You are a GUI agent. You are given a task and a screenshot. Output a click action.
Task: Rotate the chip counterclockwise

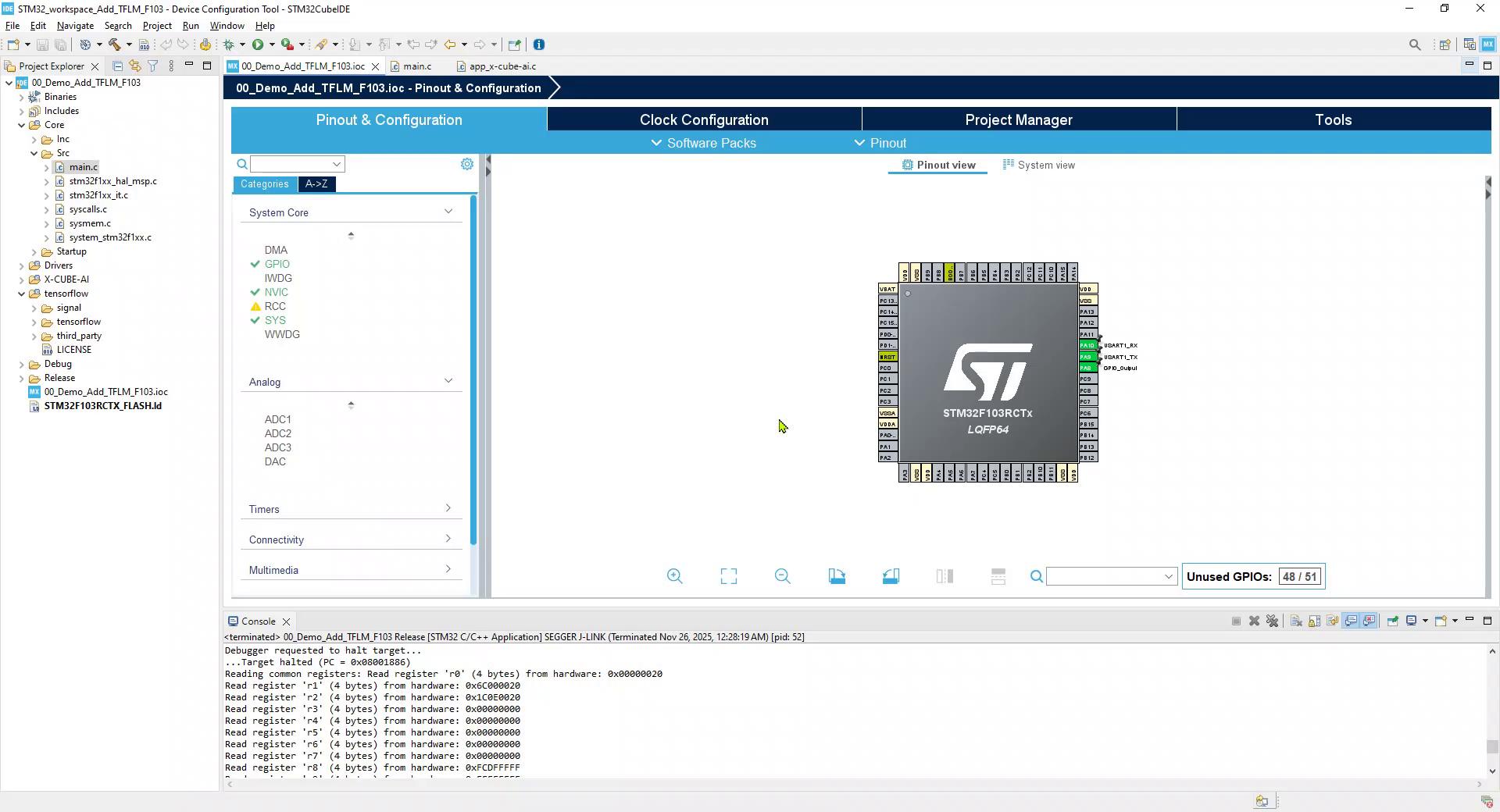click(891, 576)
